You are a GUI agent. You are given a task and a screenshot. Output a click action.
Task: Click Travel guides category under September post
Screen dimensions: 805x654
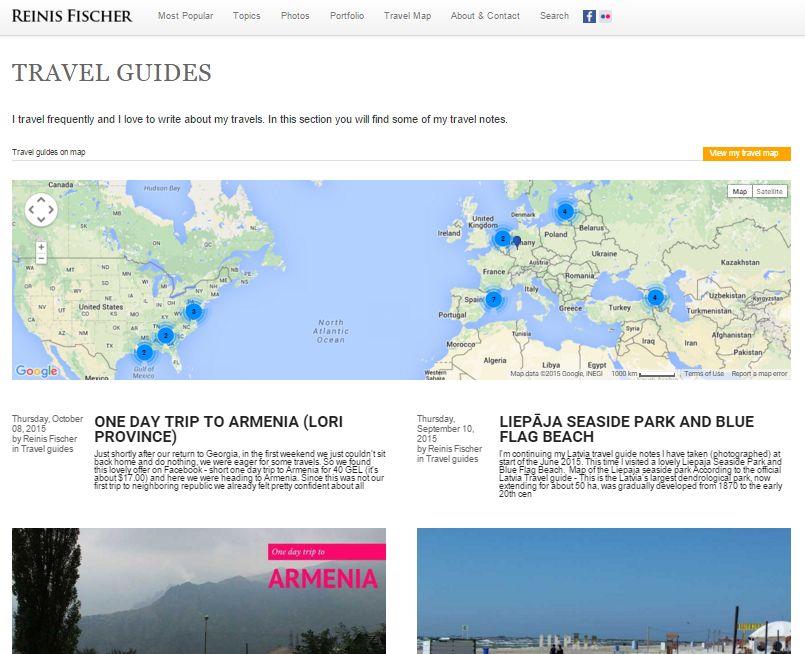pos(452,459)
